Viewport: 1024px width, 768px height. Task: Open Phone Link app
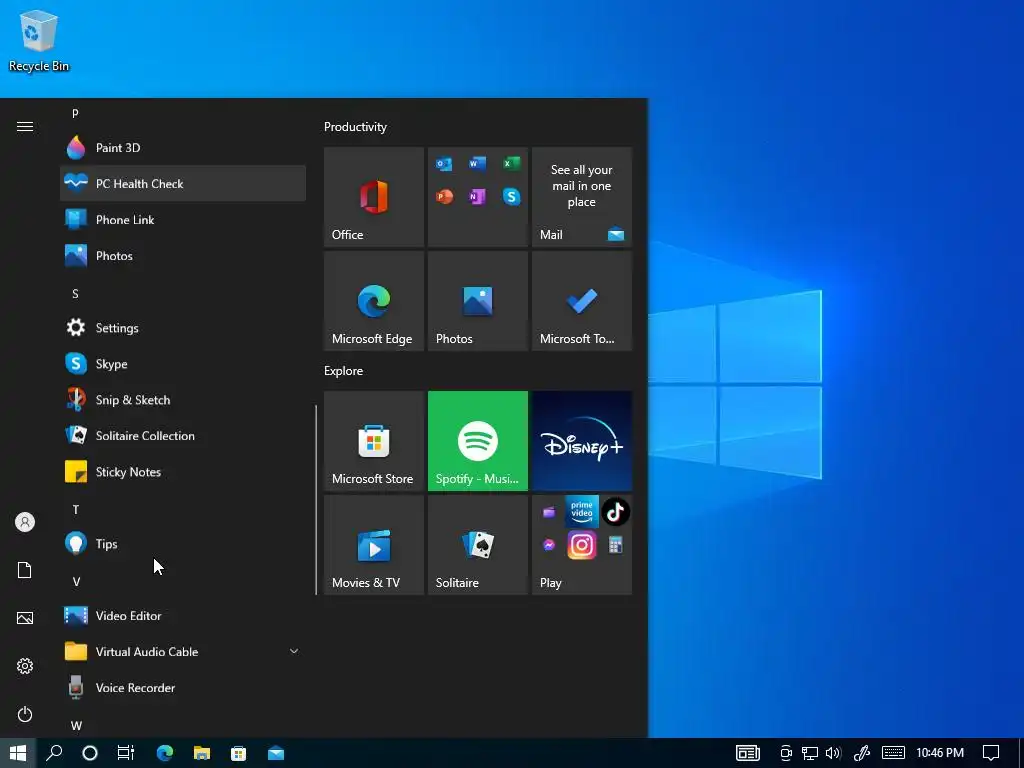(183, 219)
